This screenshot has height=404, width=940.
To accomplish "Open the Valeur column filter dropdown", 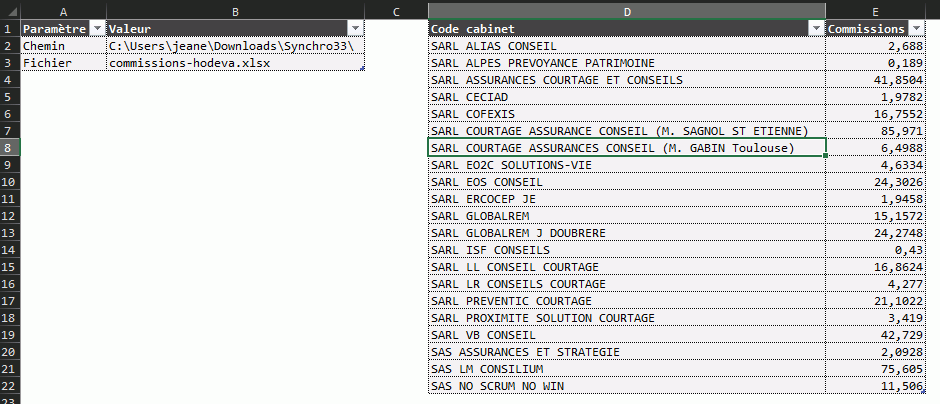I will [x=356, y=29].
